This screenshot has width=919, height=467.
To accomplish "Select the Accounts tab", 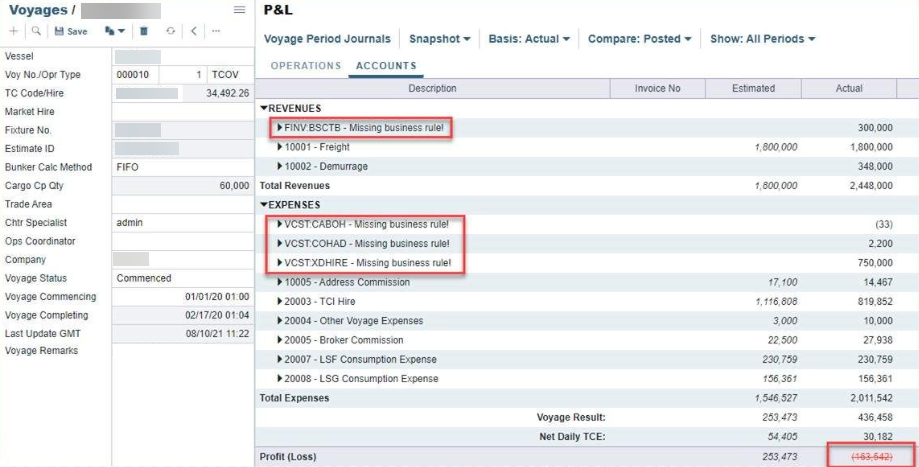I will click(x=386, y=66).
